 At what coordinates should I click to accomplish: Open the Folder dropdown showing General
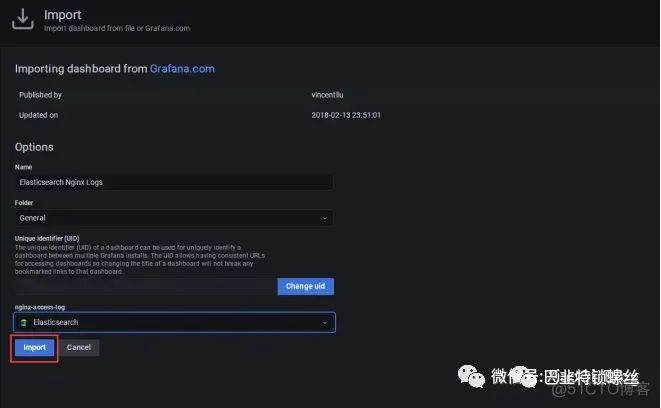174,217
